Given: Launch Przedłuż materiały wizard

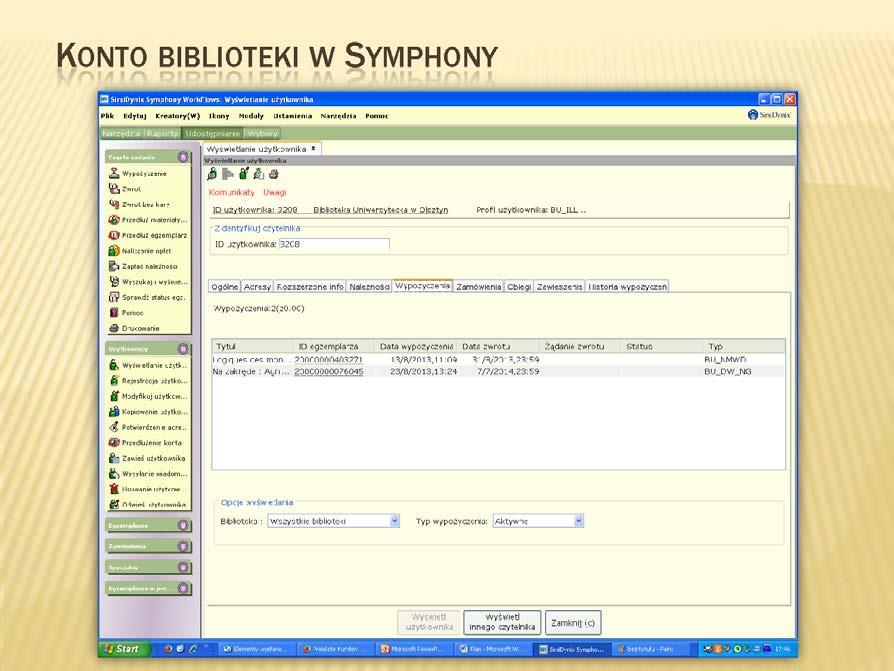Looking at the screenshot, I should point(148,219).
